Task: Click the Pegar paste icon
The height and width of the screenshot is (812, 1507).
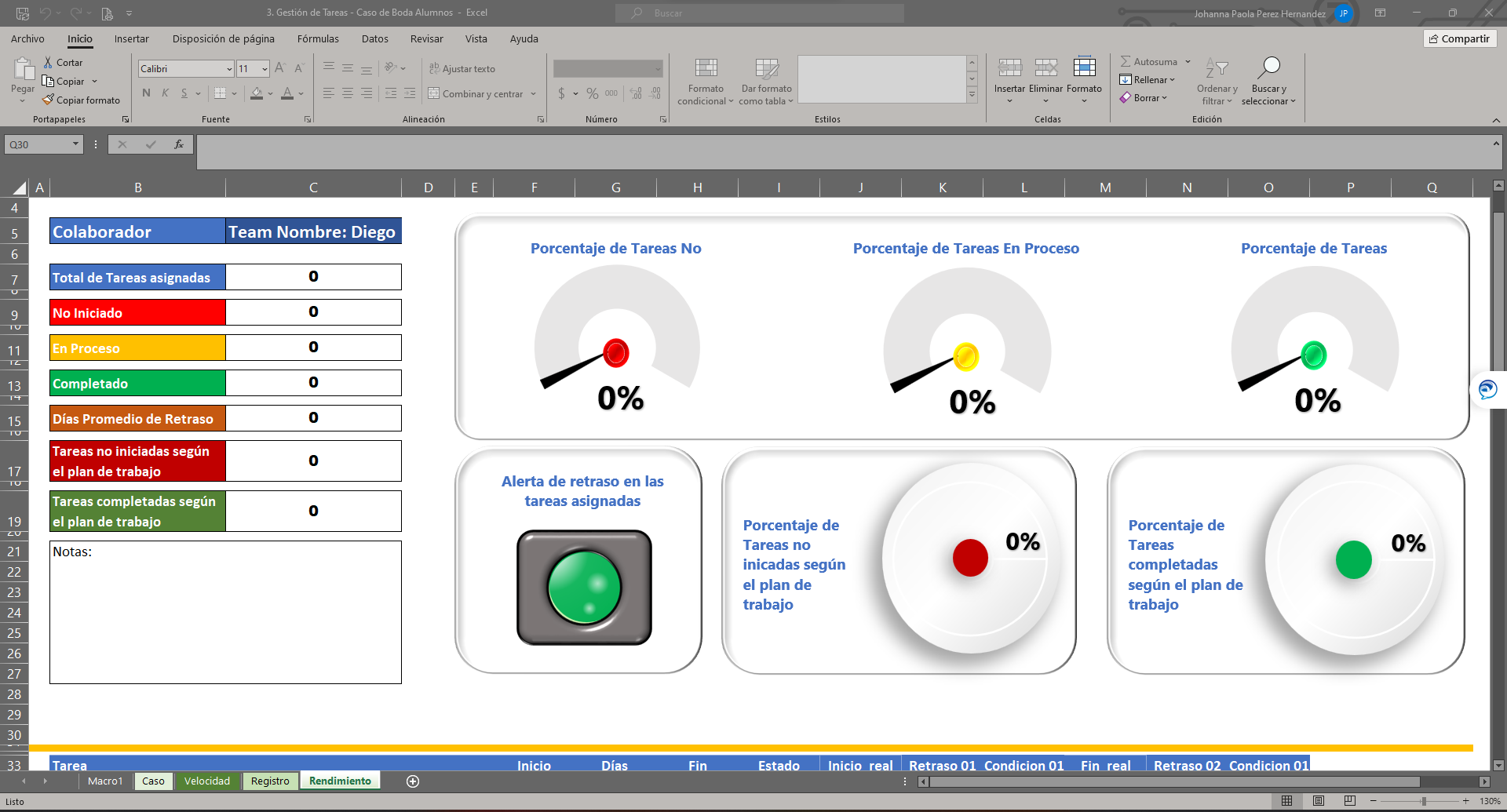Action: coord(23,70)
